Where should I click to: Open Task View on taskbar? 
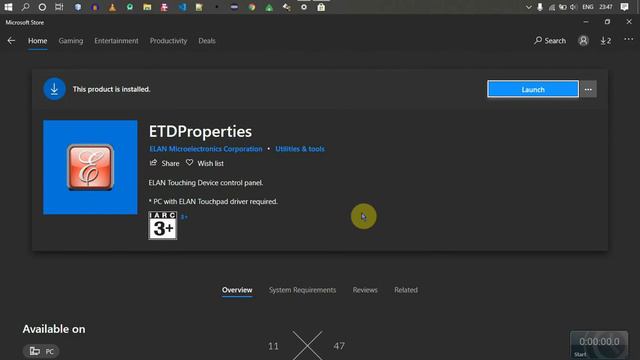point(59,7)
